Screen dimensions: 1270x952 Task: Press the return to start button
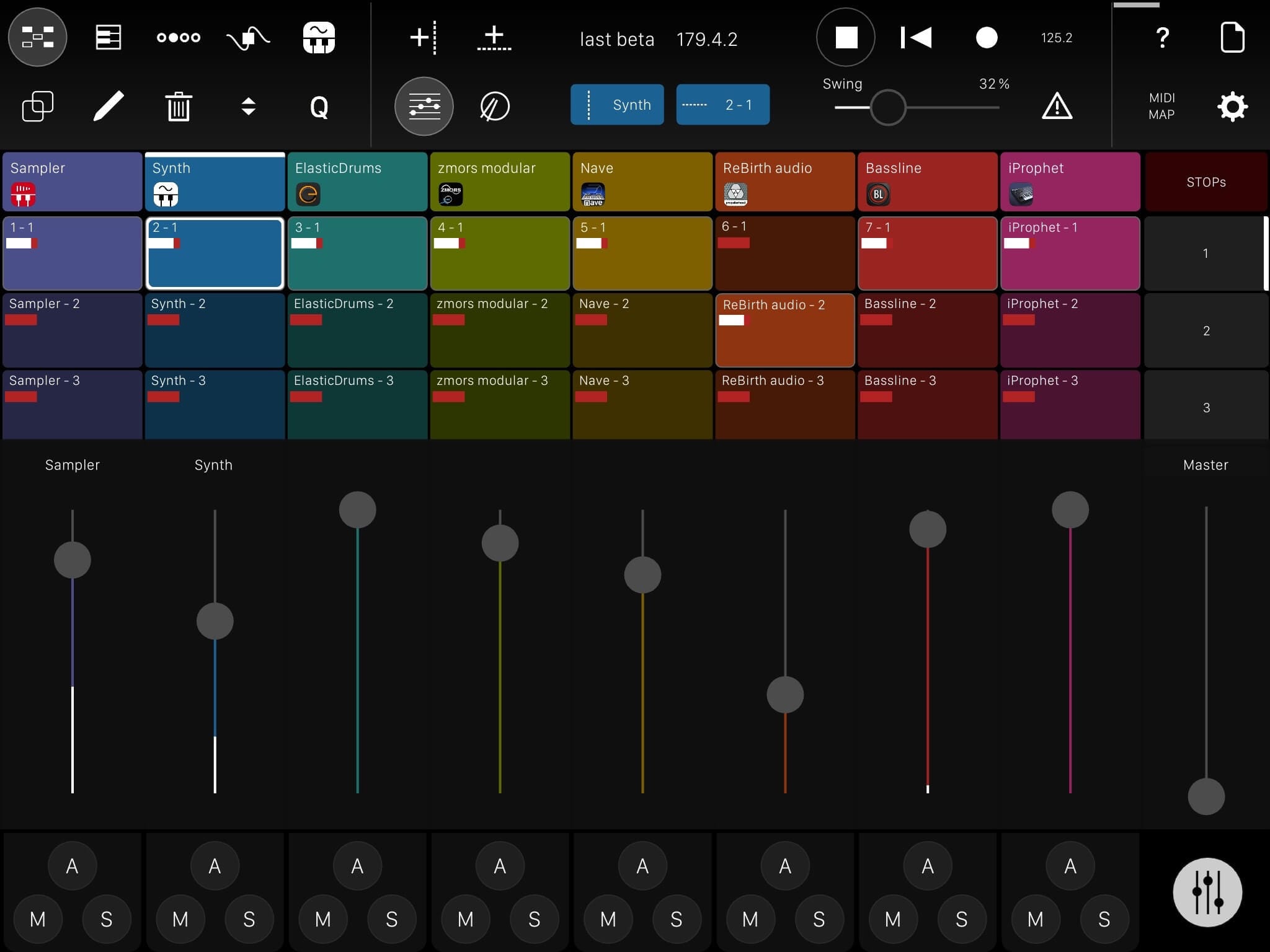913,38
